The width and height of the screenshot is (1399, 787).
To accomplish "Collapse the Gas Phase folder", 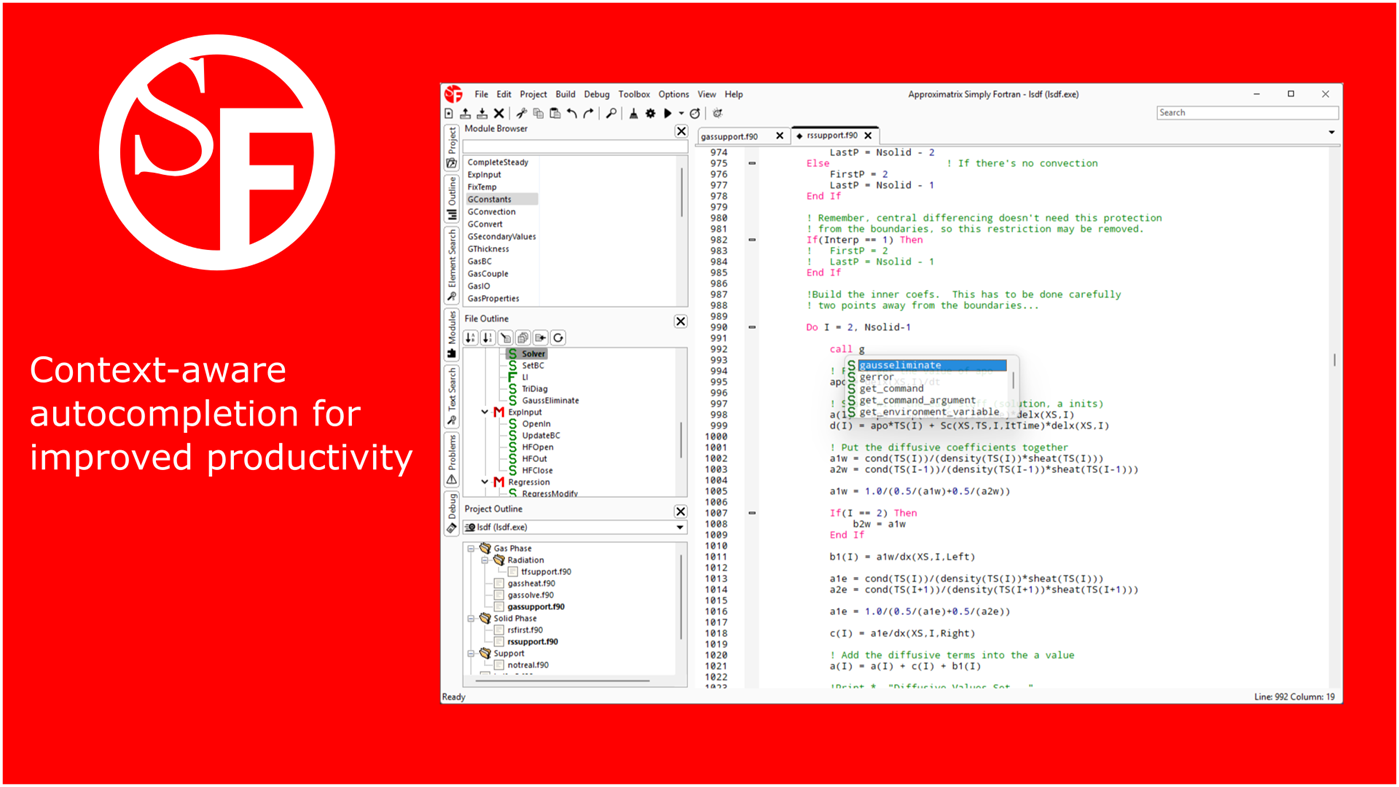I will tap(471, 548).
